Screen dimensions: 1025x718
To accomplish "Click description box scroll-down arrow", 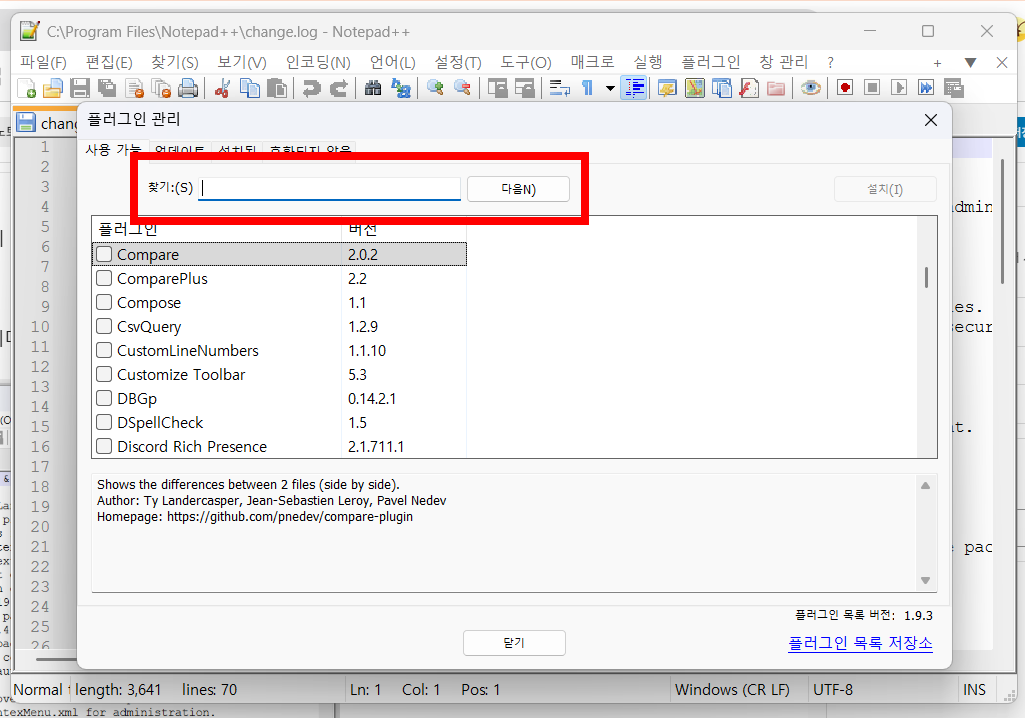I will 925,580.
